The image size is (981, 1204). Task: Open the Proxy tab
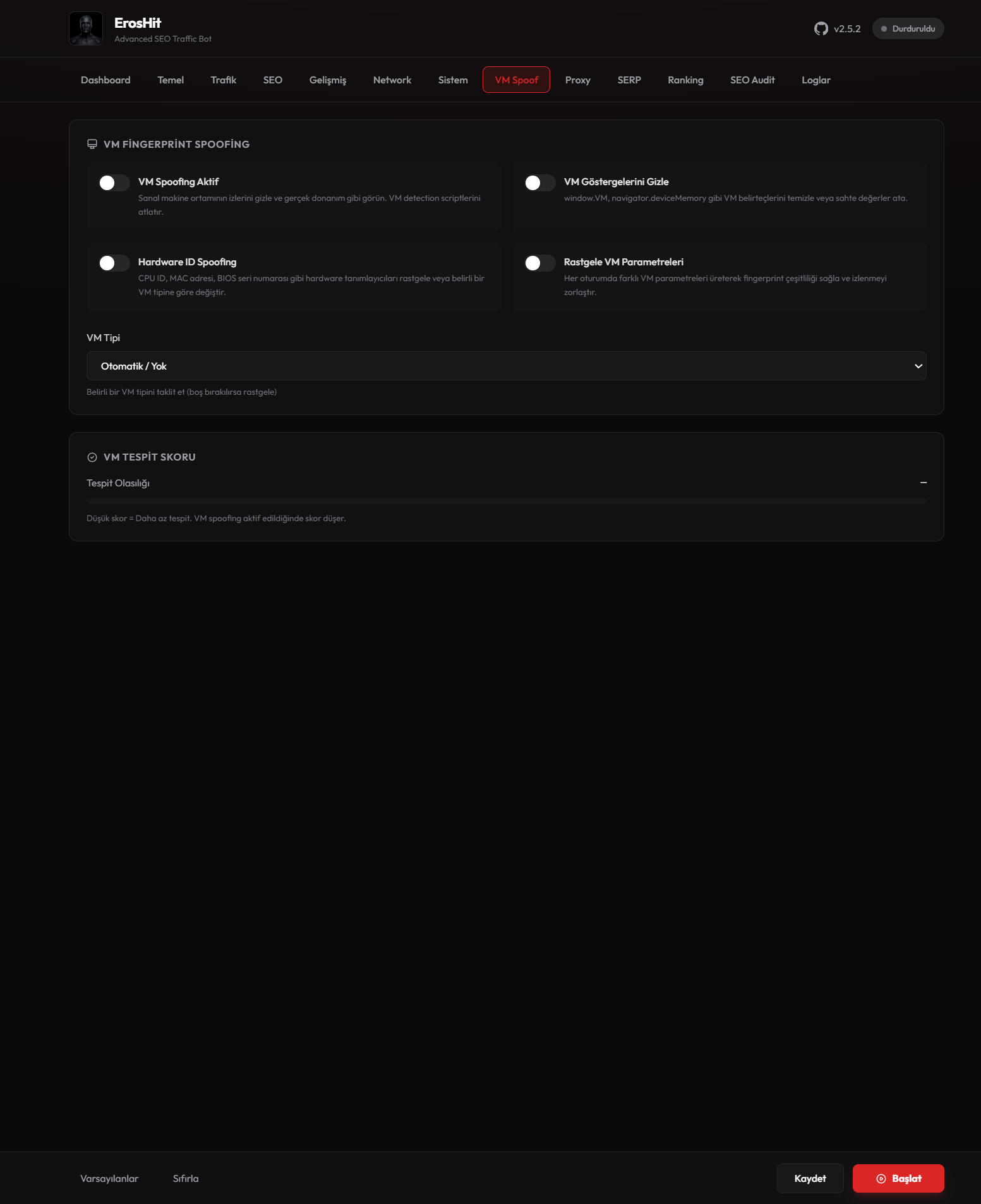(577, 80)
